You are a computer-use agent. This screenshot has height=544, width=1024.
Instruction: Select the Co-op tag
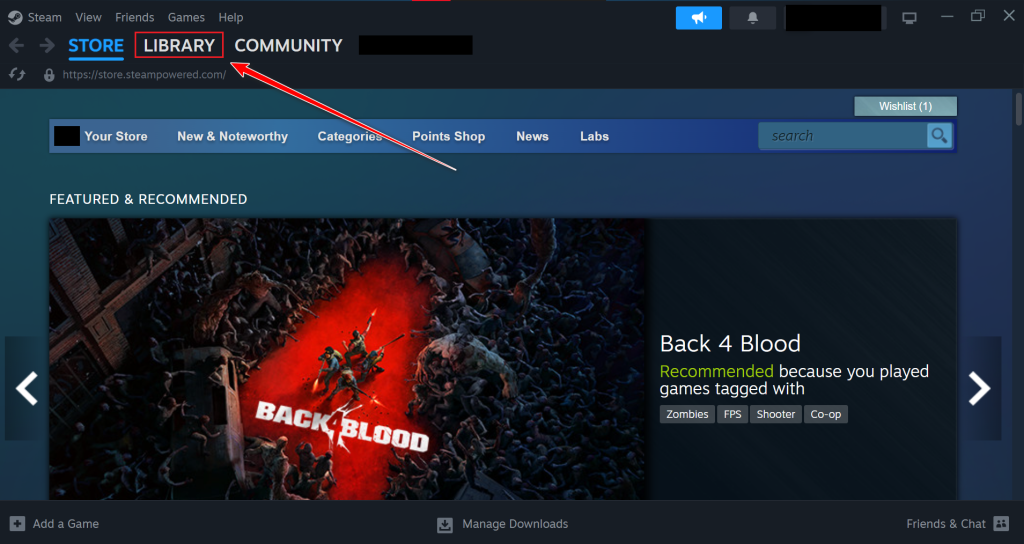(x=825, y=414)
